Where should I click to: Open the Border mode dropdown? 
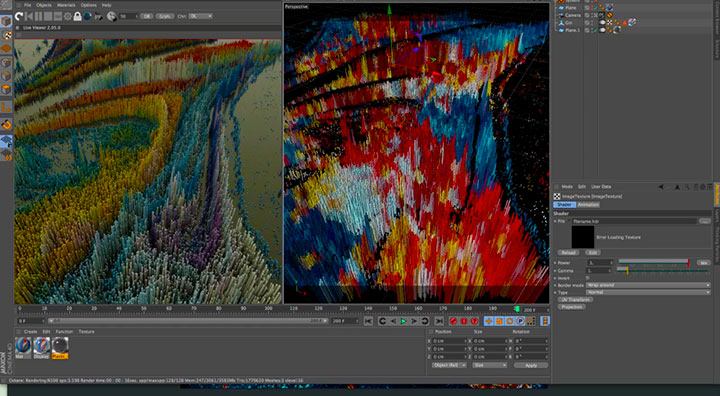point(648,285)
